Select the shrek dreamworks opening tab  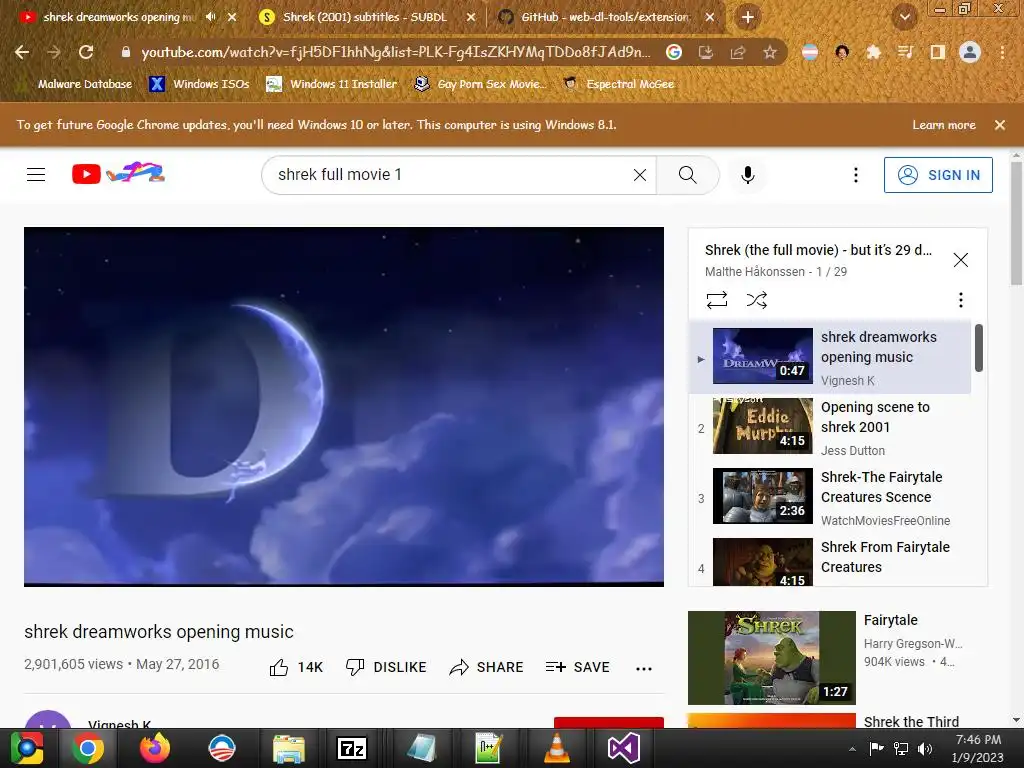(118, 17)
